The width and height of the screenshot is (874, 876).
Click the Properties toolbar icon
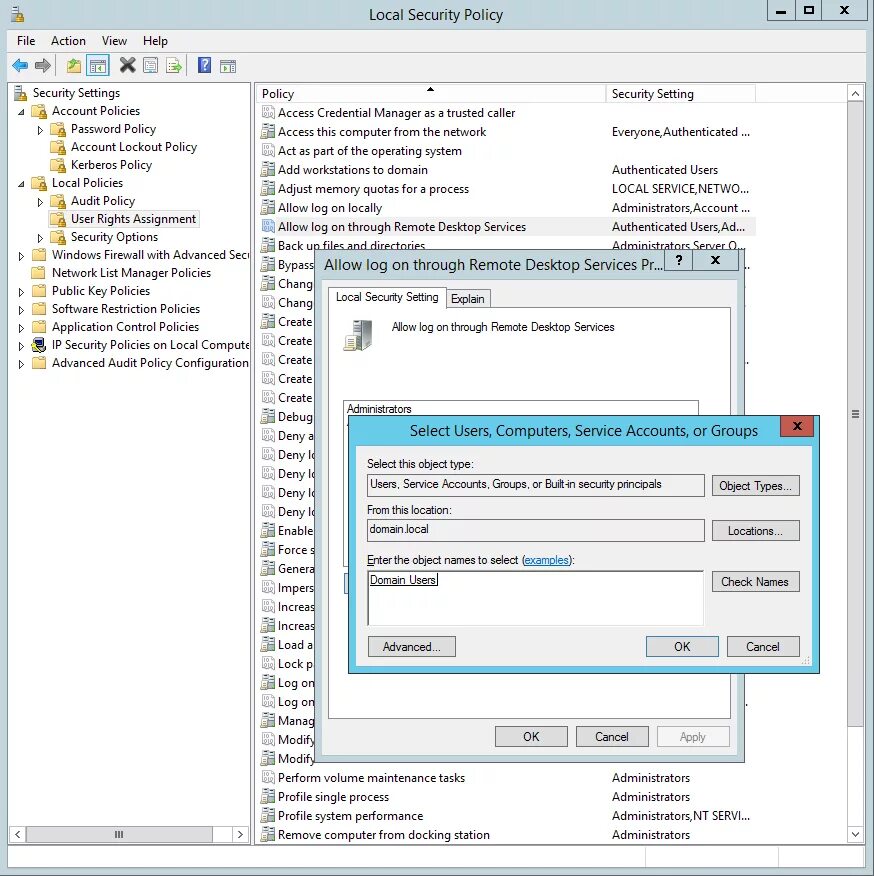(x=151, y=66)
